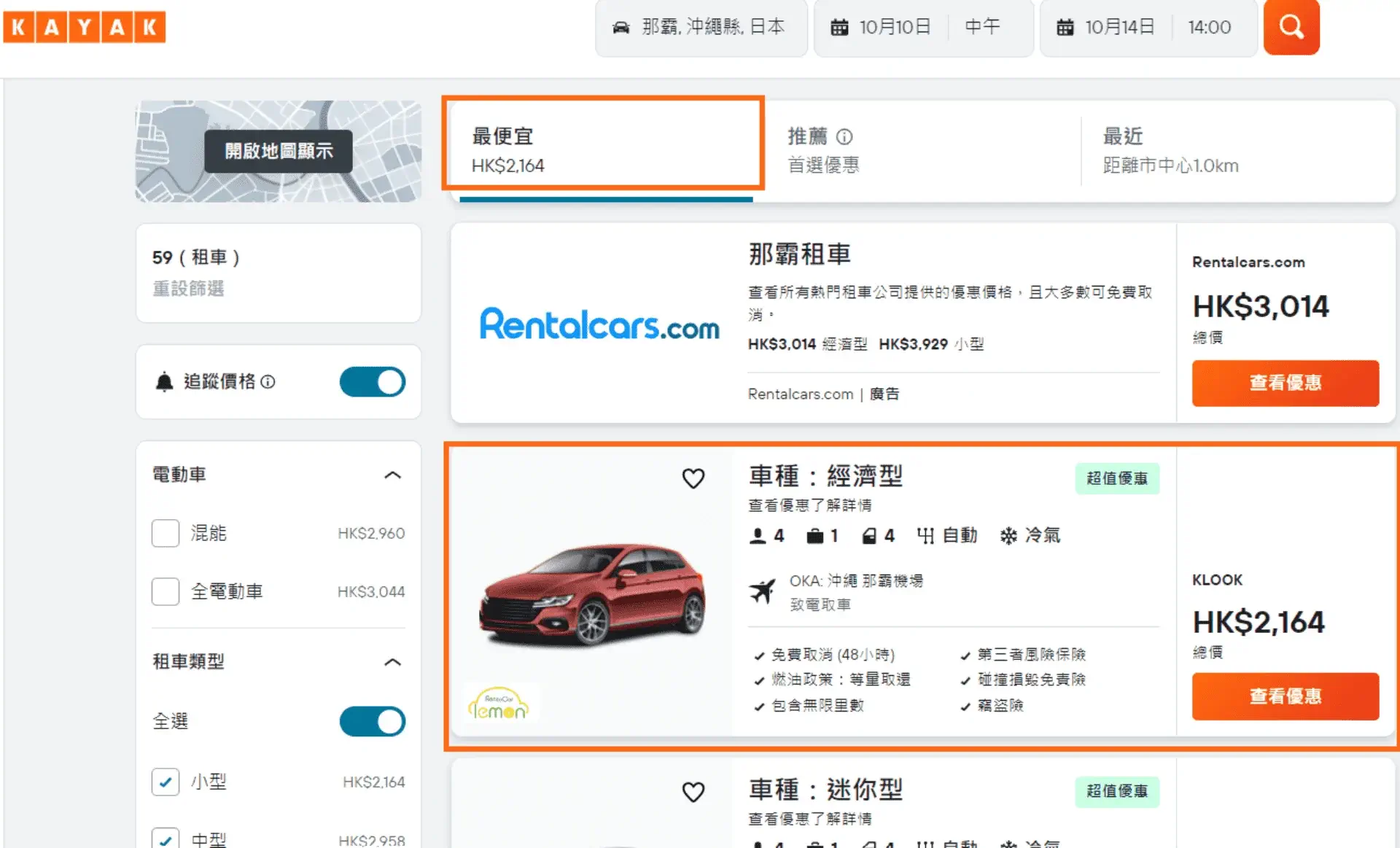Image resolution: width=1400 pixels, height=848 pixels.
Task: Click the luggage bag icon on 經濟型
Action: [x=814, y=536]
